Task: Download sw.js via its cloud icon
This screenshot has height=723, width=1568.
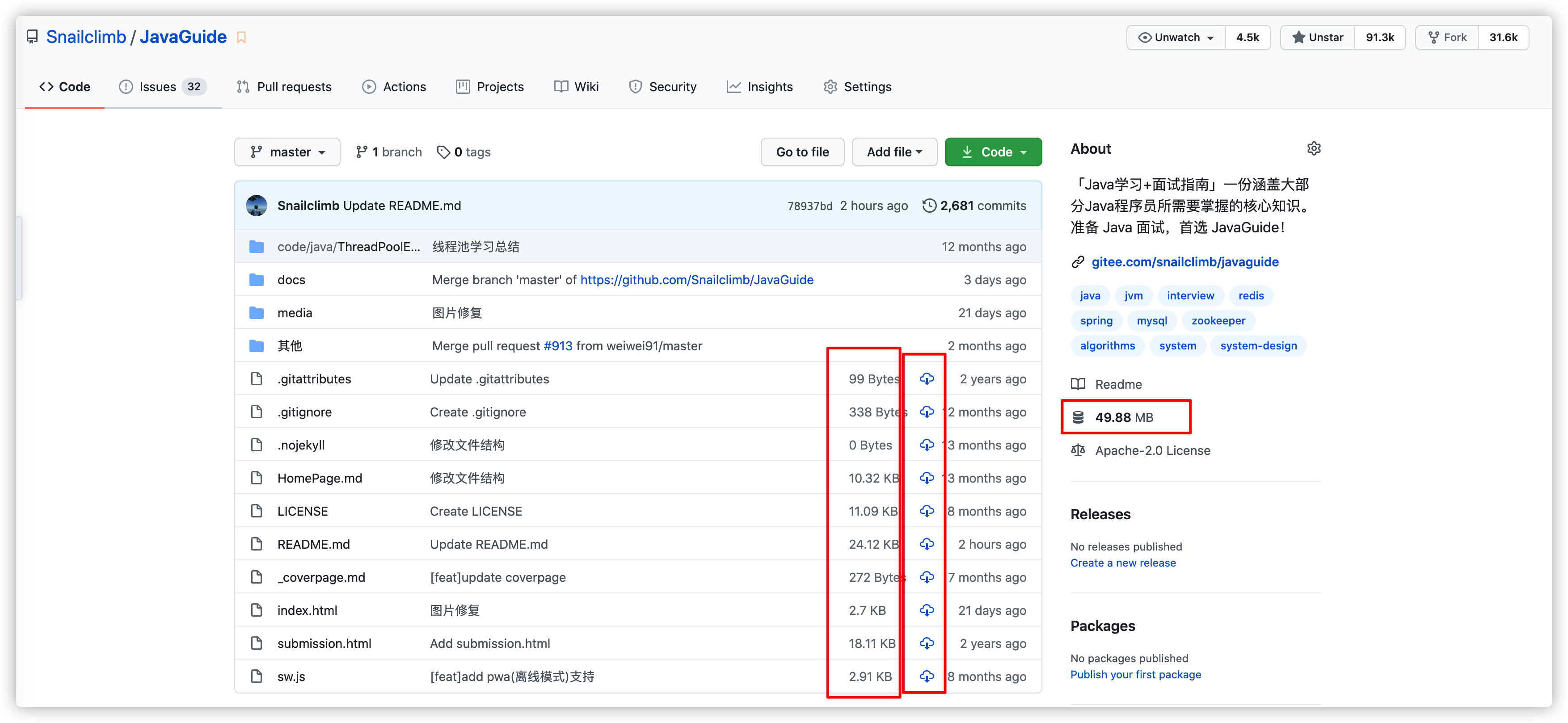Action: click(x=927, y=676)
